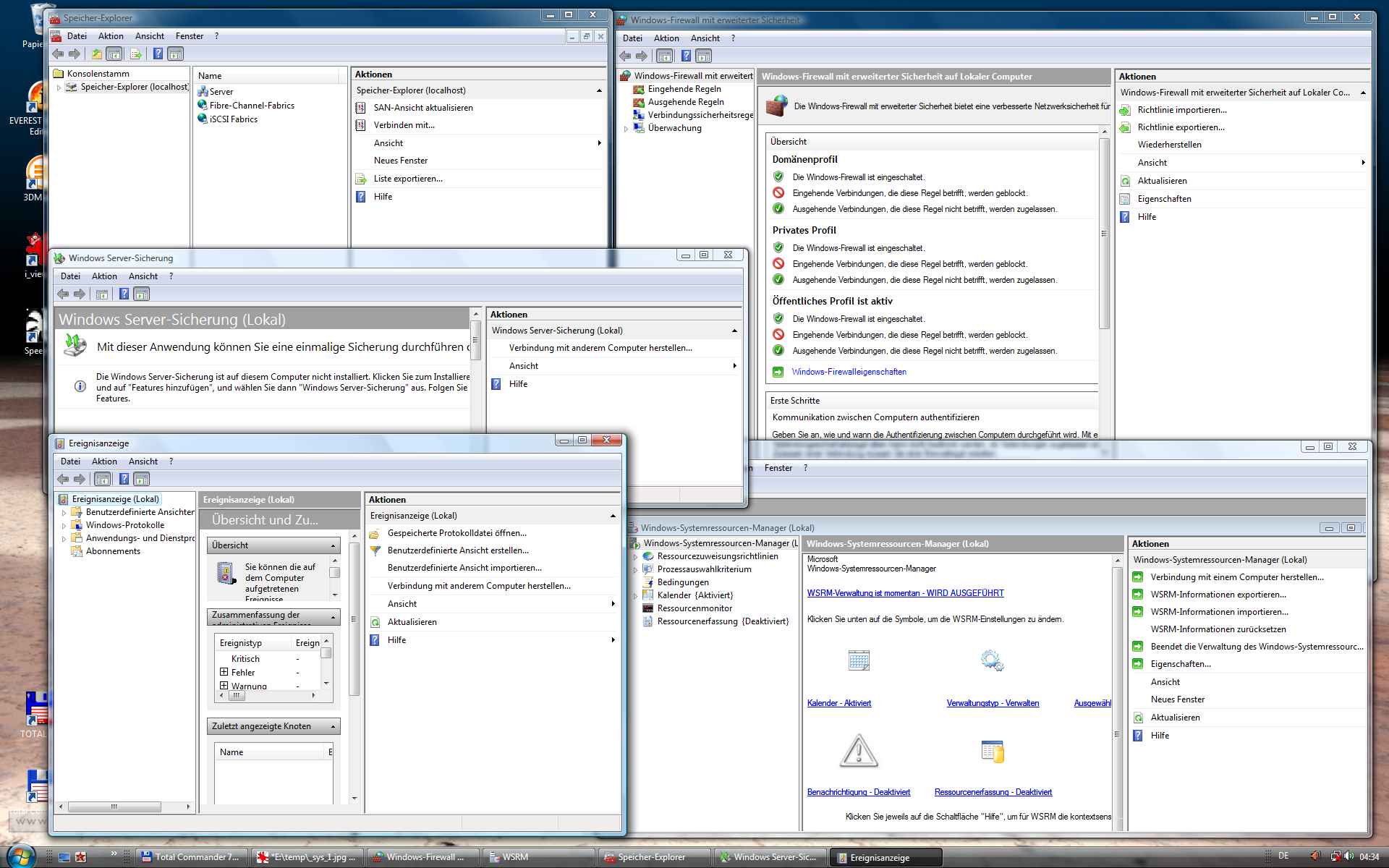Click the Richtlinie importieren action icon
The image size is (1389, 868).
coord(1125,110)
